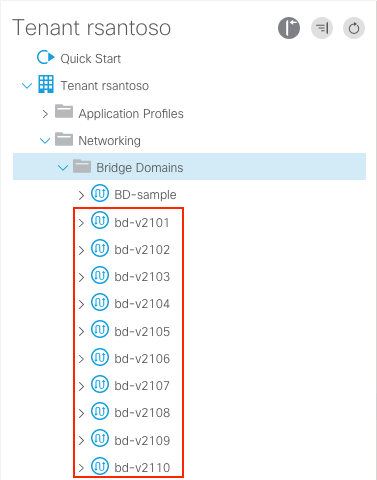Click the Tenant rsantoso building icon
Viewport: 377px width, 480px height.
(46, 84)
